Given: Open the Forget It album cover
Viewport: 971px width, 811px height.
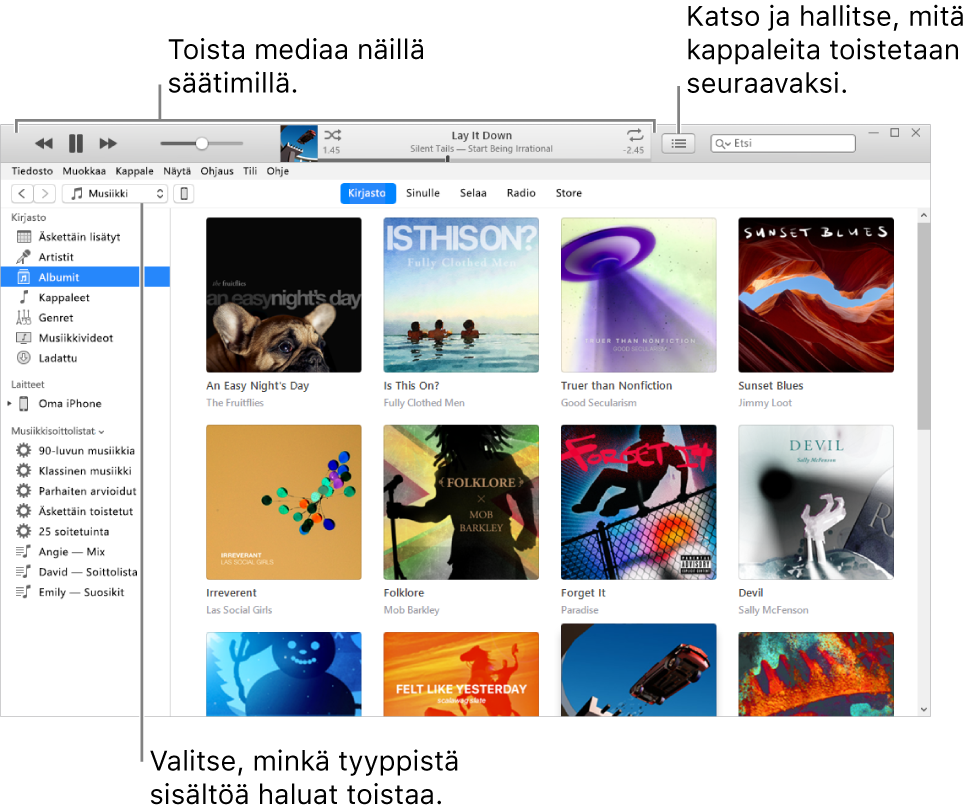Looking at the screenshot, I should (638, 502).
